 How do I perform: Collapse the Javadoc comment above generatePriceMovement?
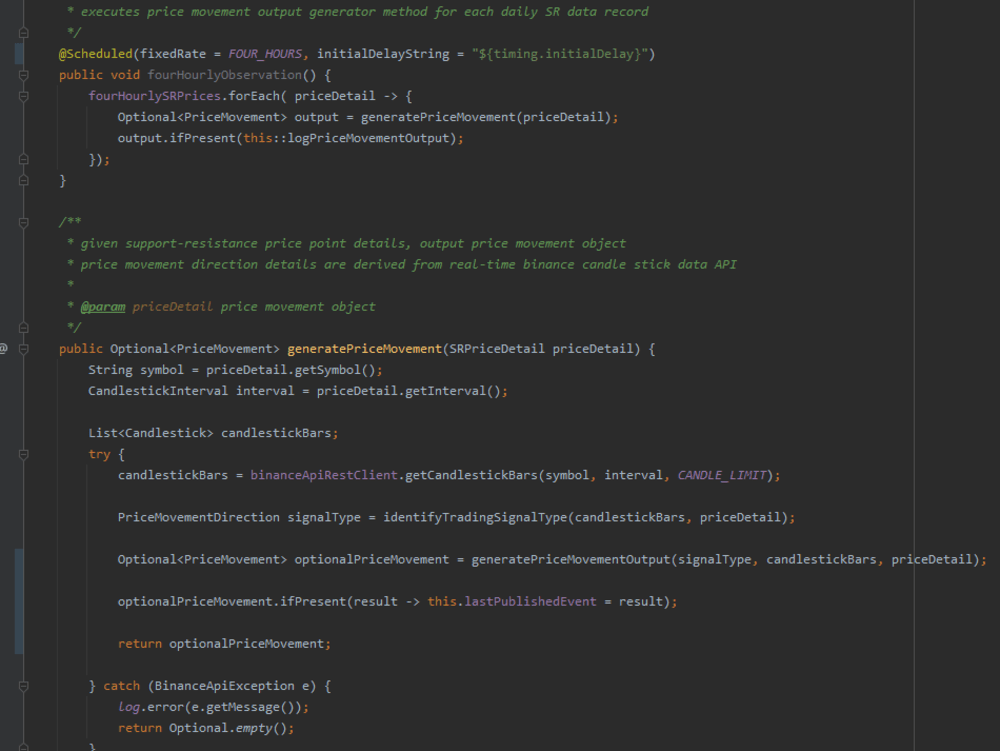point(22,222)
